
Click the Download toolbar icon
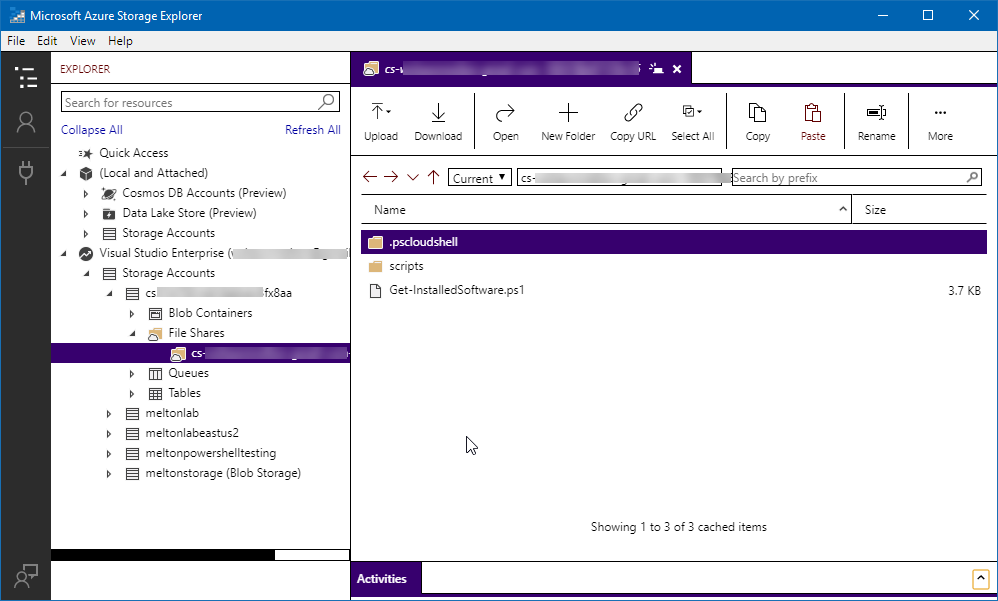point(438,112)
